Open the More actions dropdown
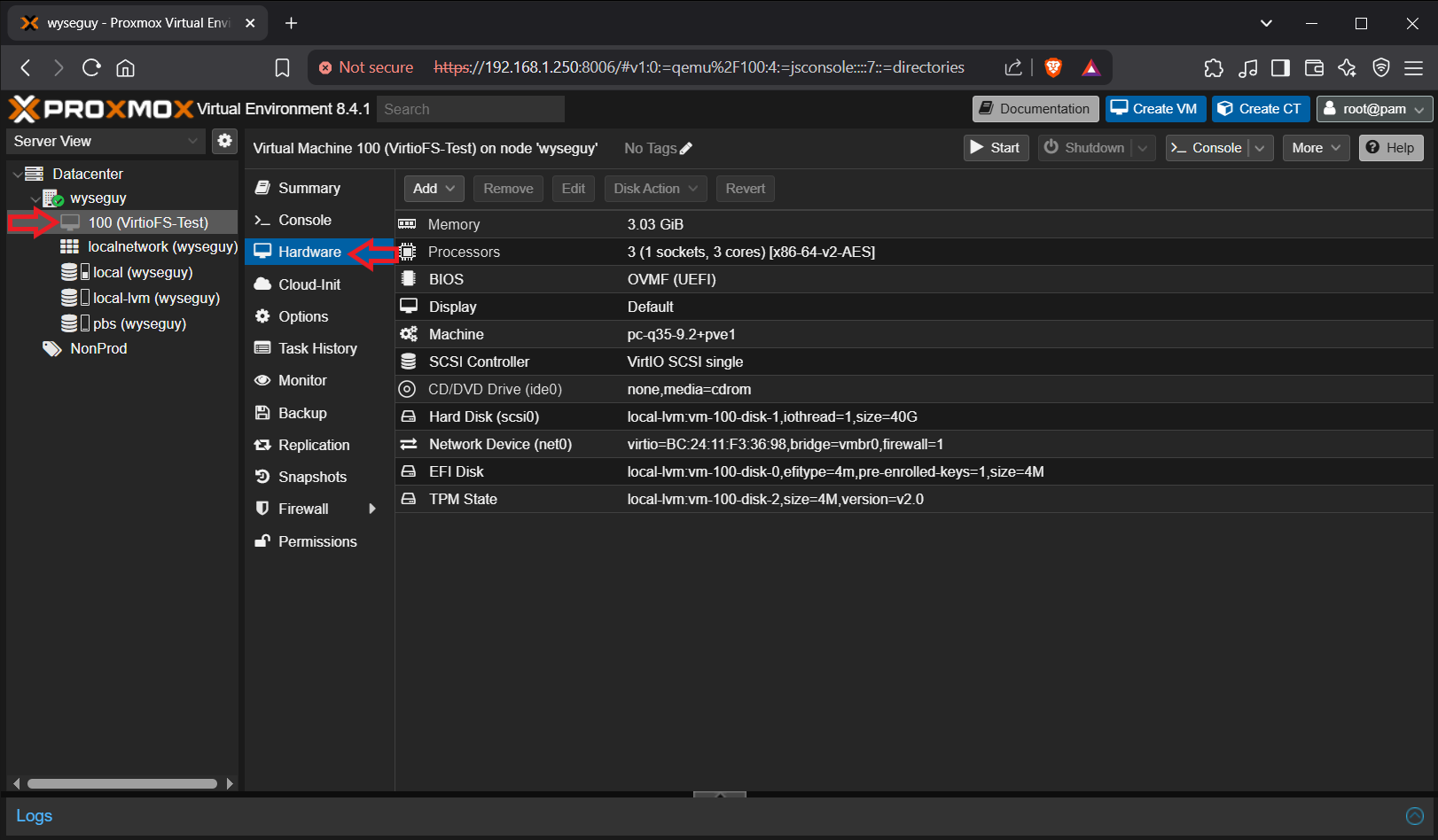 pos(1316,148)
